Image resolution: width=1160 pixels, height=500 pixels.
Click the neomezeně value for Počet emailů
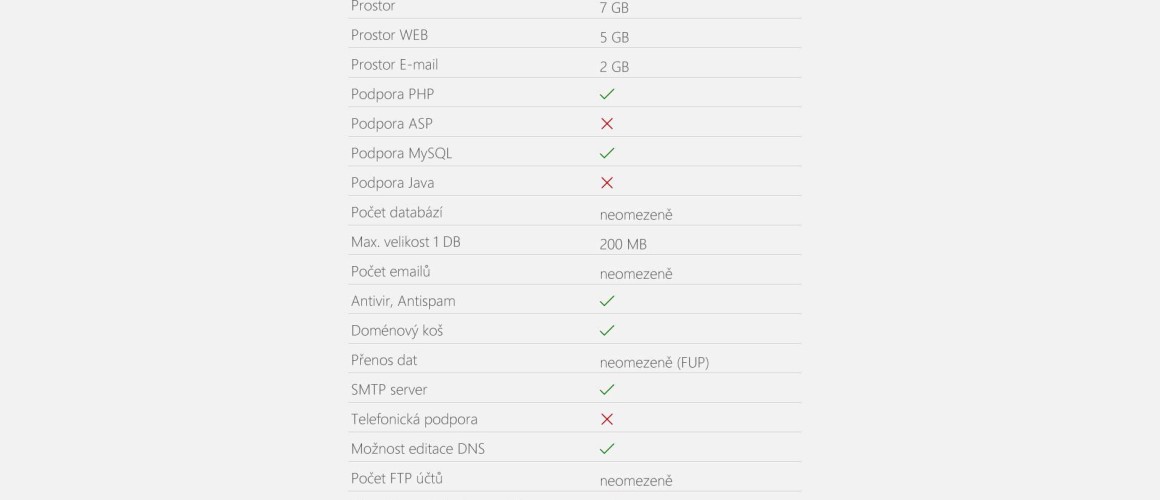pyautogui.click(x=635, y=274)
